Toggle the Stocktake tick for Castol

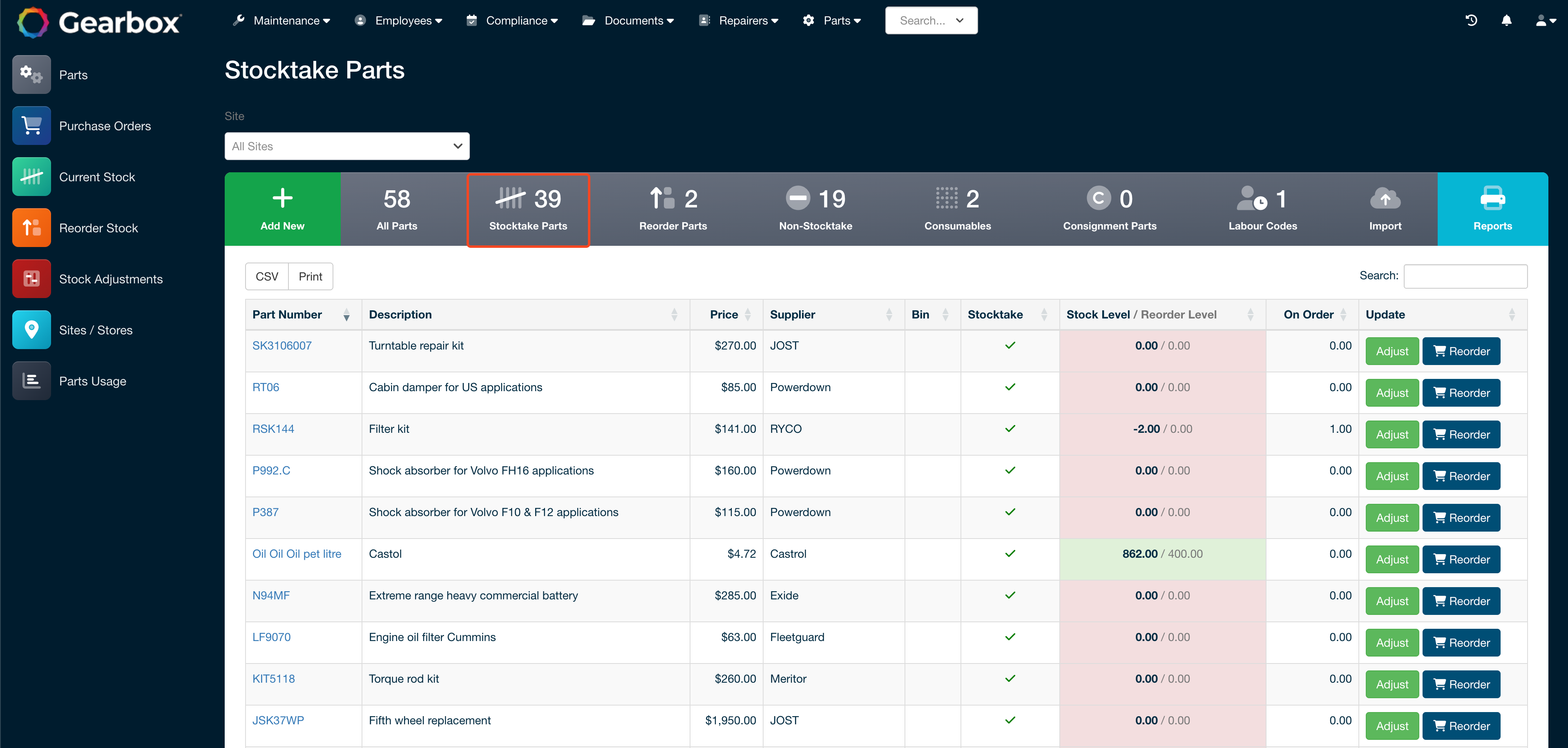[1010, 553]
